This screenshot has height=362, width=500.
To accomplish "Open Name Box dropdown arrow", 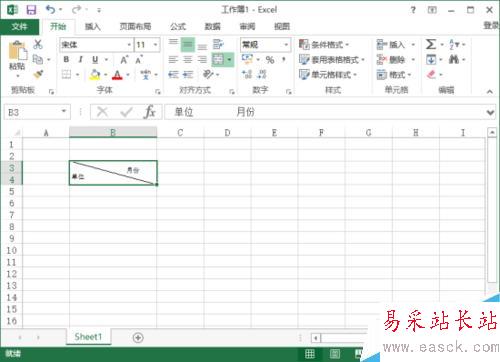I will [x=64, y=111].
